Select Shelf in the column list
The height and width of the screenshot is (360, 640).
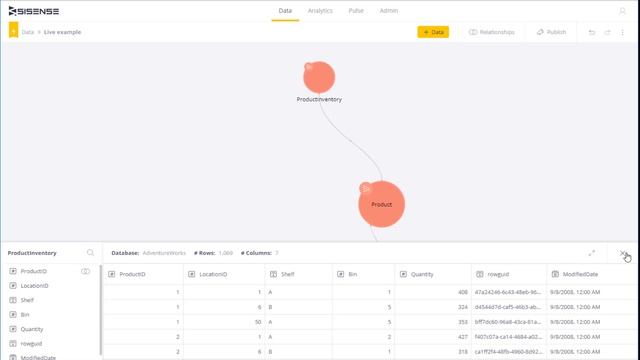pyautogui.click(x=27, y=300)
